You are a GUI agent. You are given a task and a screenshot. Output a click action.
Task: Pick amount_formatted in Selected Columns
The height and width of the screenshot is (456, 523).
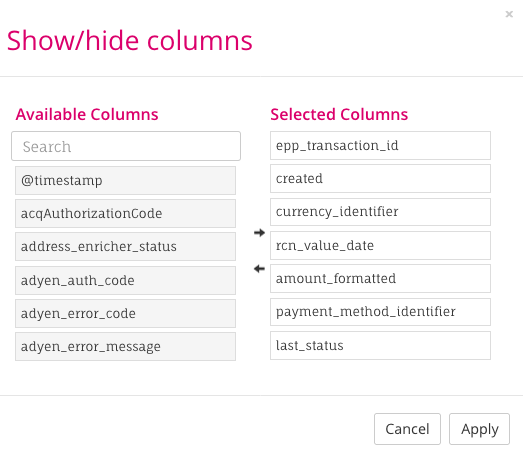pyautogui.click(x=380, y=279)
